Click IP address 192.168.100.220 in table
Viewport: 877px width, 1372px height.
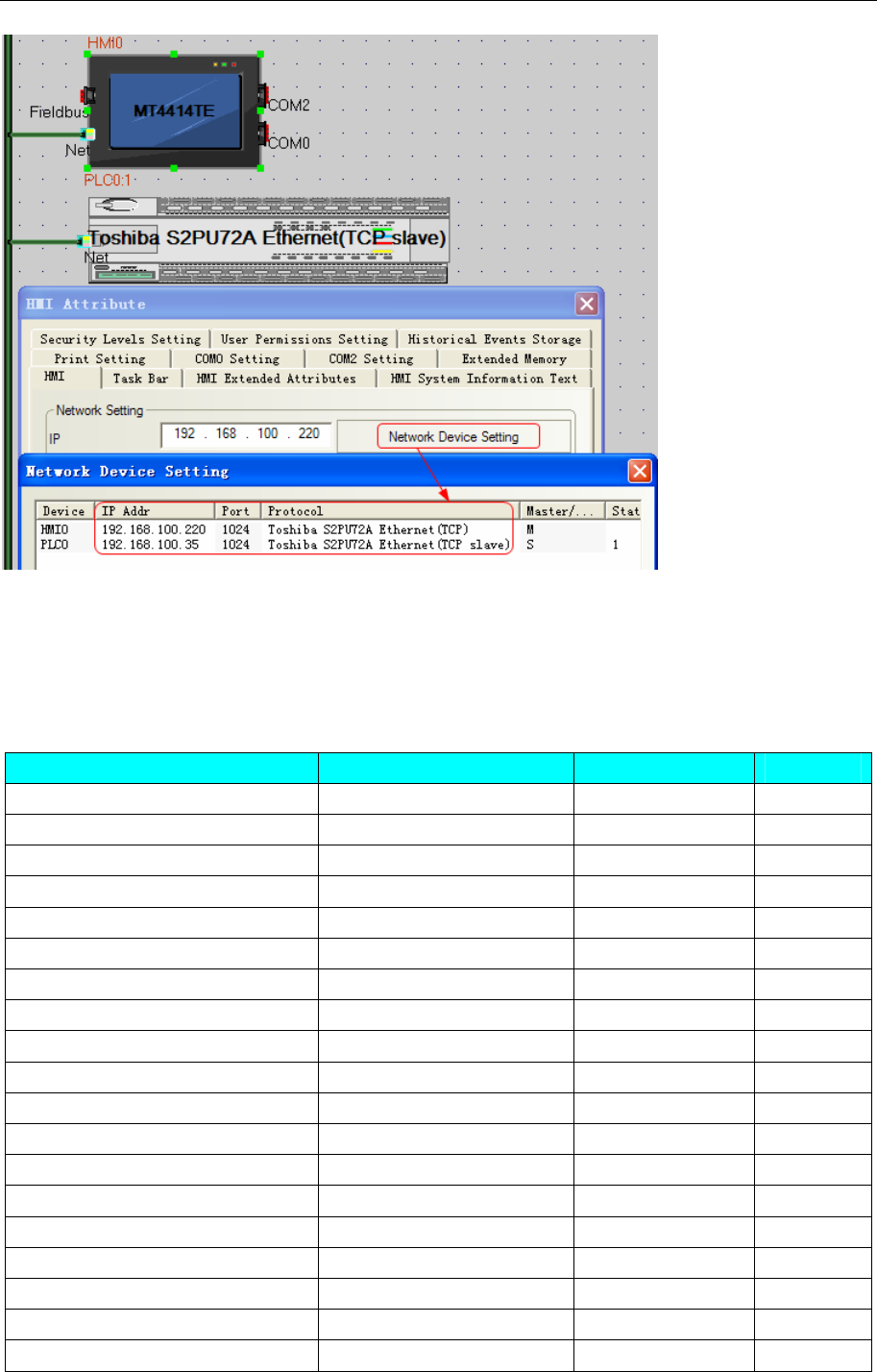click(x=154, y=529)
